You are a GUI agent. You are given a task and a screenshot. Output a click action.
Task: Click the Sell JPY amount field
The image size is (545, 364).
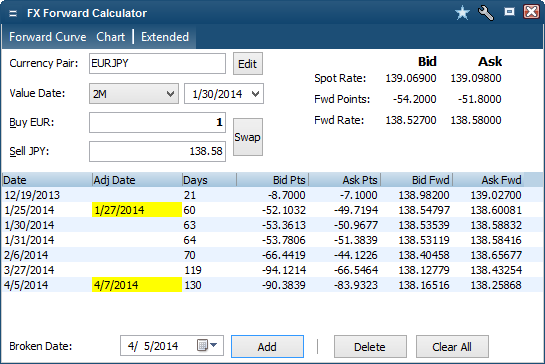[x=157, y=151]
